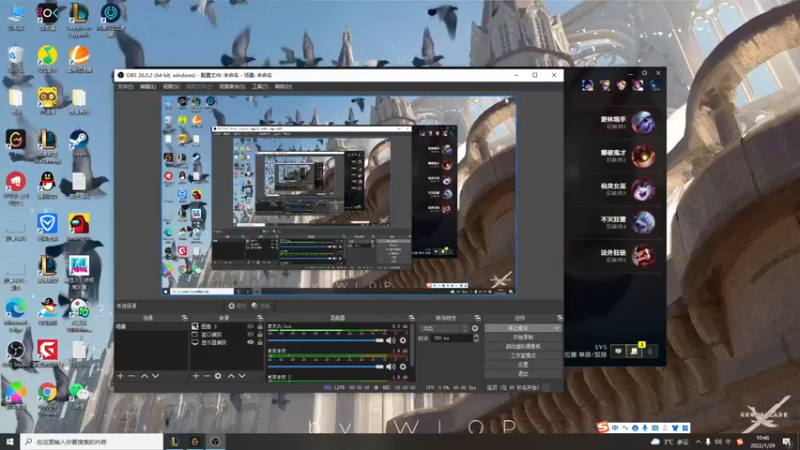Add a new scene with the plus icon
The image size is (800, 450).
point(120,376)
